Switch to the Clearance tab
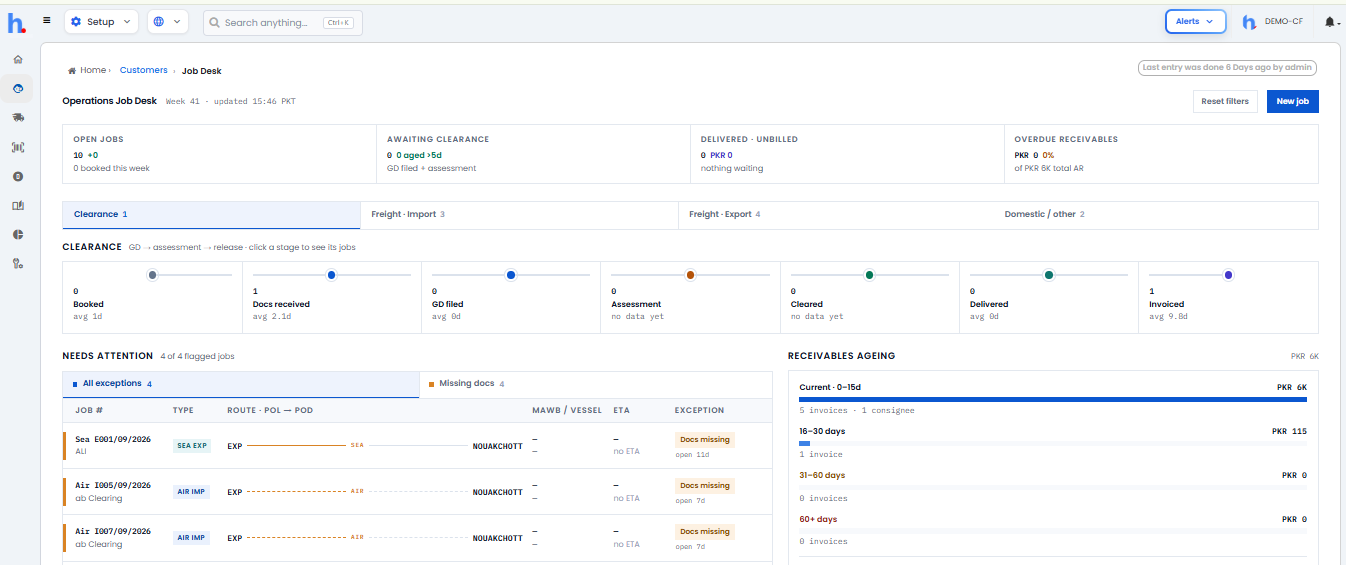This screenshot has width=1346, height=565. pos(211,215)
